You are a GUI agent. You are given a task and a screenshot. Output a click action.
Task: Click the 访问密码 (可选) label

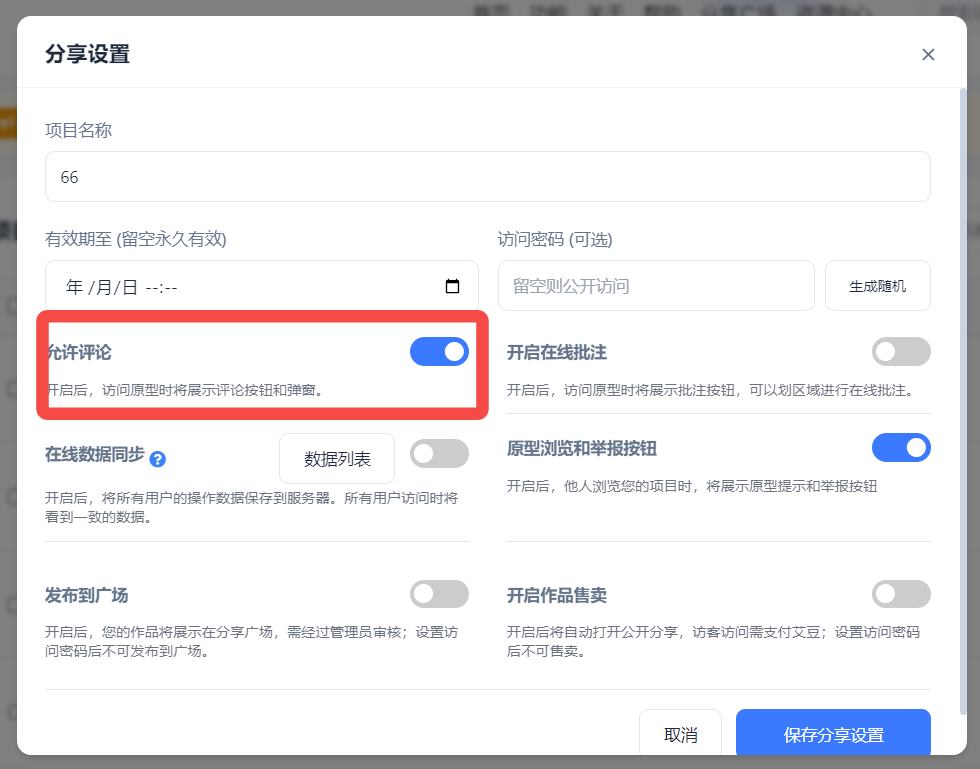555,239
